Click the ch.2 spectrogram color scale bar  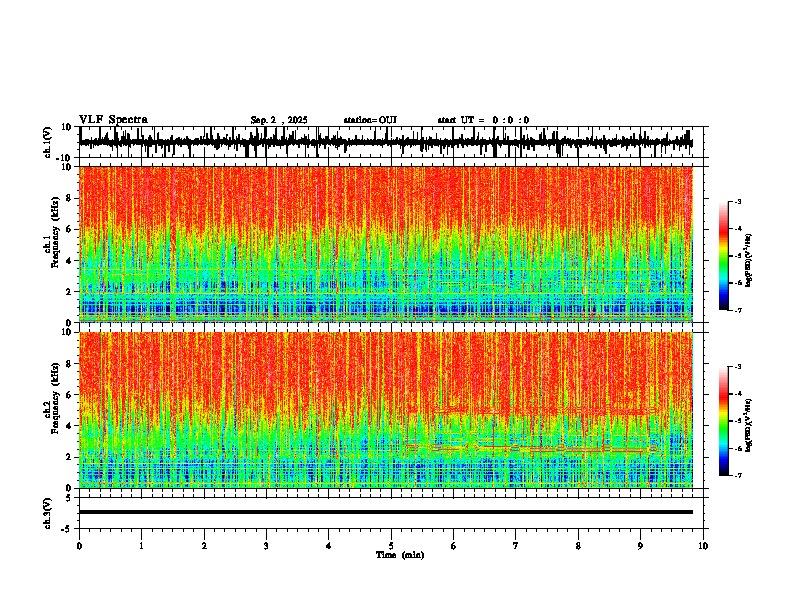pos(724,421)
